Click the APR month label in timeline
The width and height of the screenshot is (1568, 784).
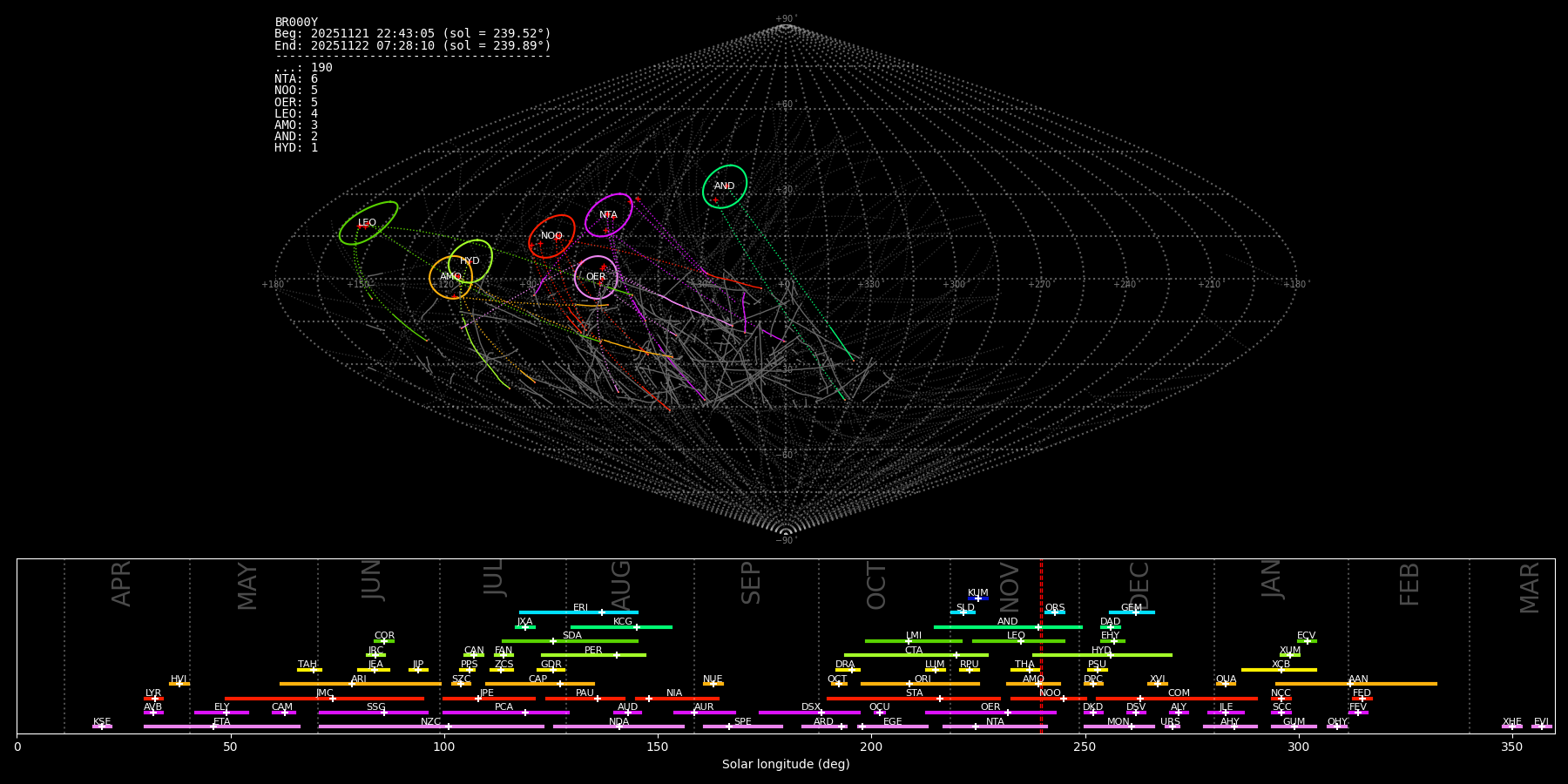pyautogui.click(x=121, y=584)
